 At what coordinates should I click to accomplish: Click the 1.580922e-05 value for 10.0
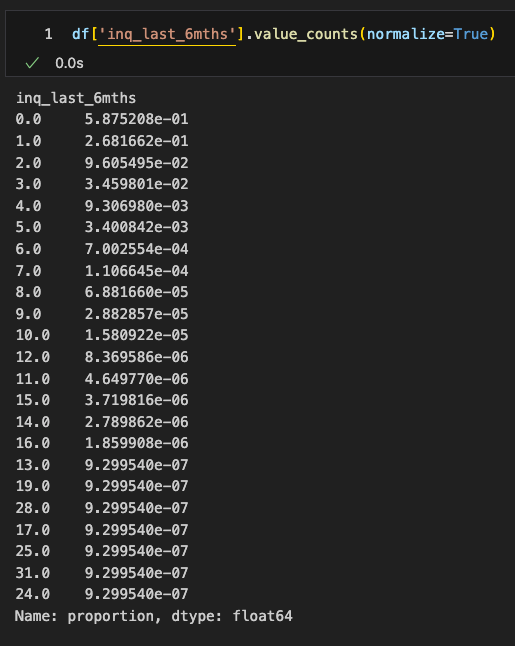(x=136, y=335)
